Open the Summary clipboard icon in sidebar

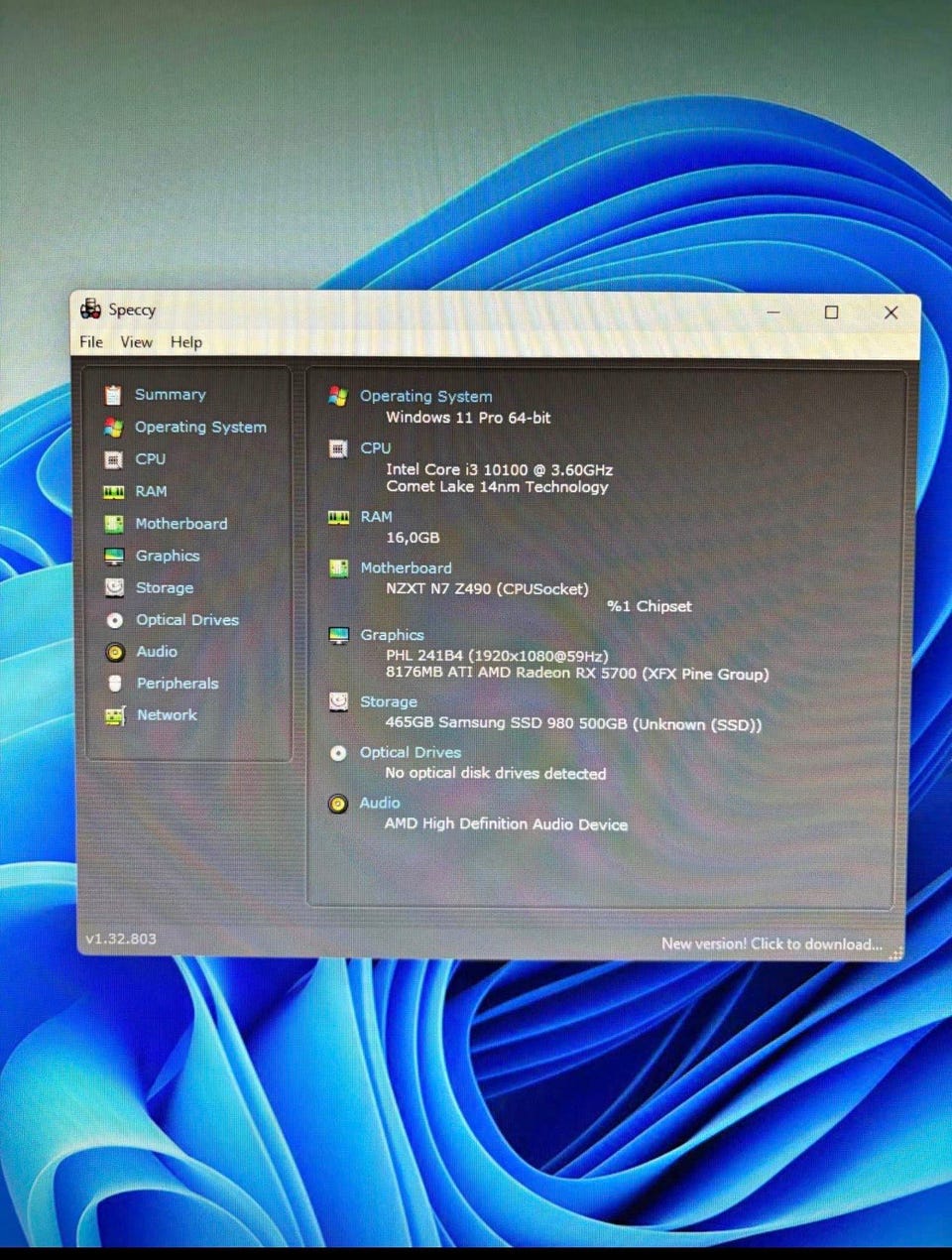pos(113,395)
